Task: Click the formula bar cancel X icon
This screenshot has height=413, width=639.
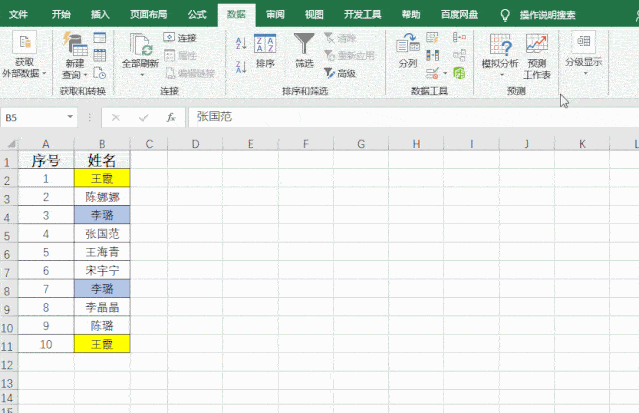Action: click(116, 117)
